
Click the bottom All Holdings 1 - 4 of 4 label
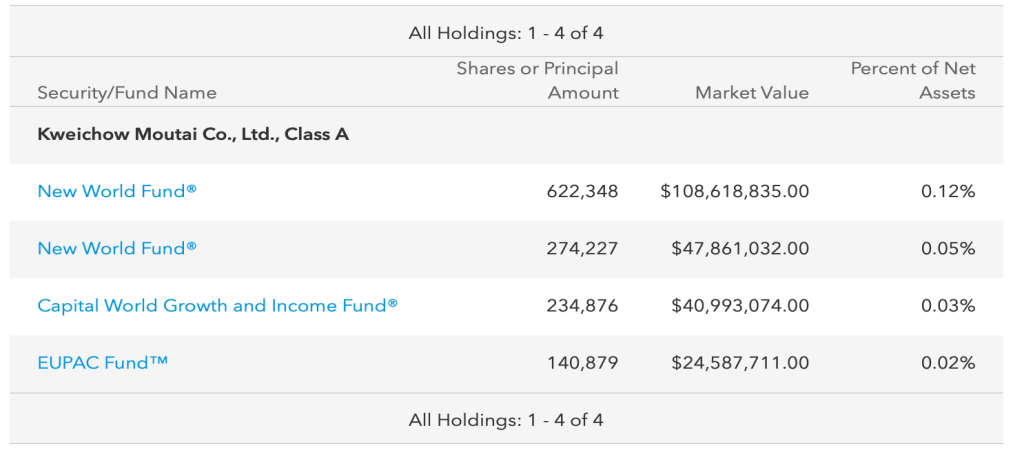506,420
